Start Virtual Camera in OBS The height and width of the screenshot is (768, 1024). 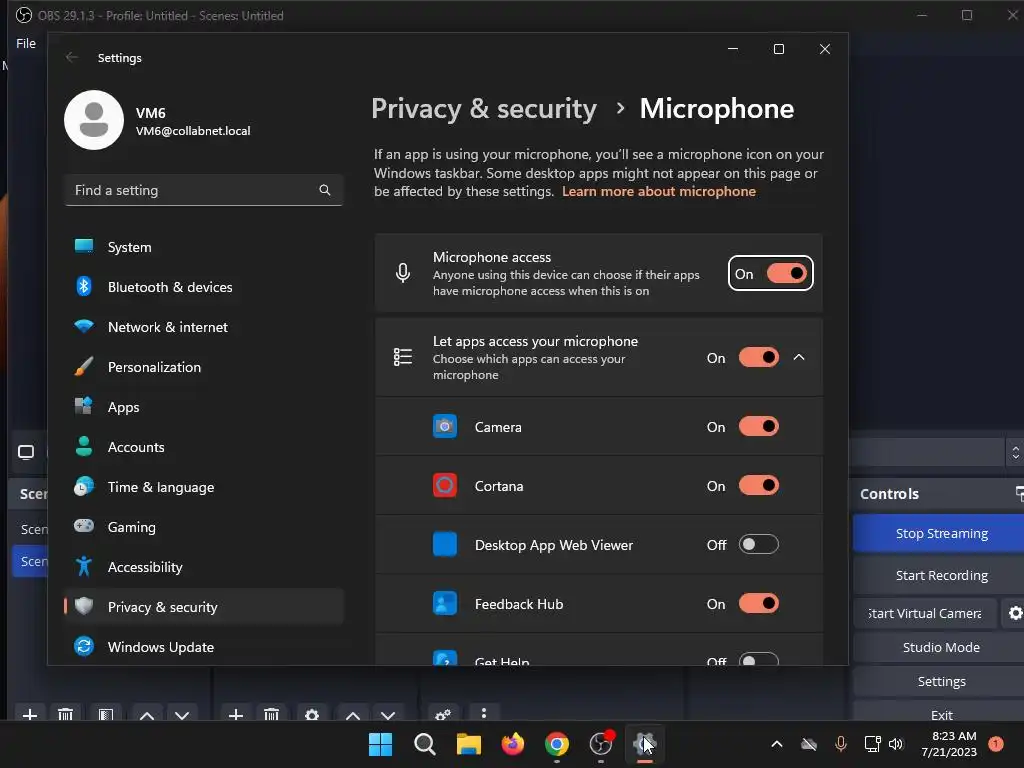(x=924, y=613)
